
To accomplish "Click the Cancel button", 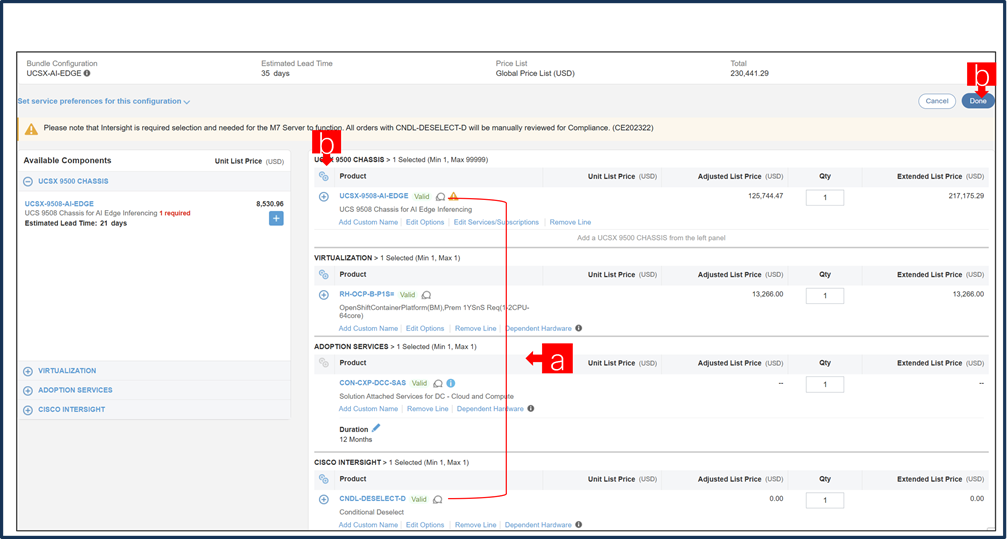I will point(937,101).
